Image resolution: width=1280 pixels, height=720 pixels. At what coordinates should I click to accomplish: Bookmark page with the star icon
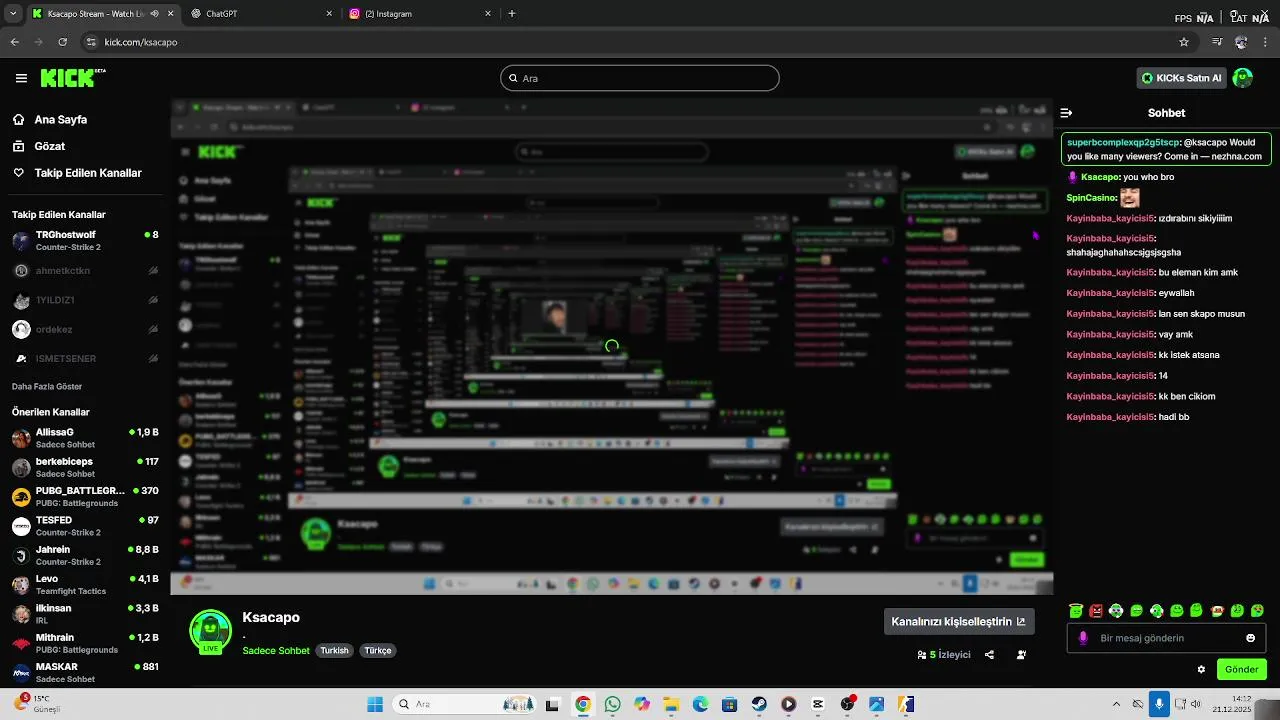(x=1184, y=42)
